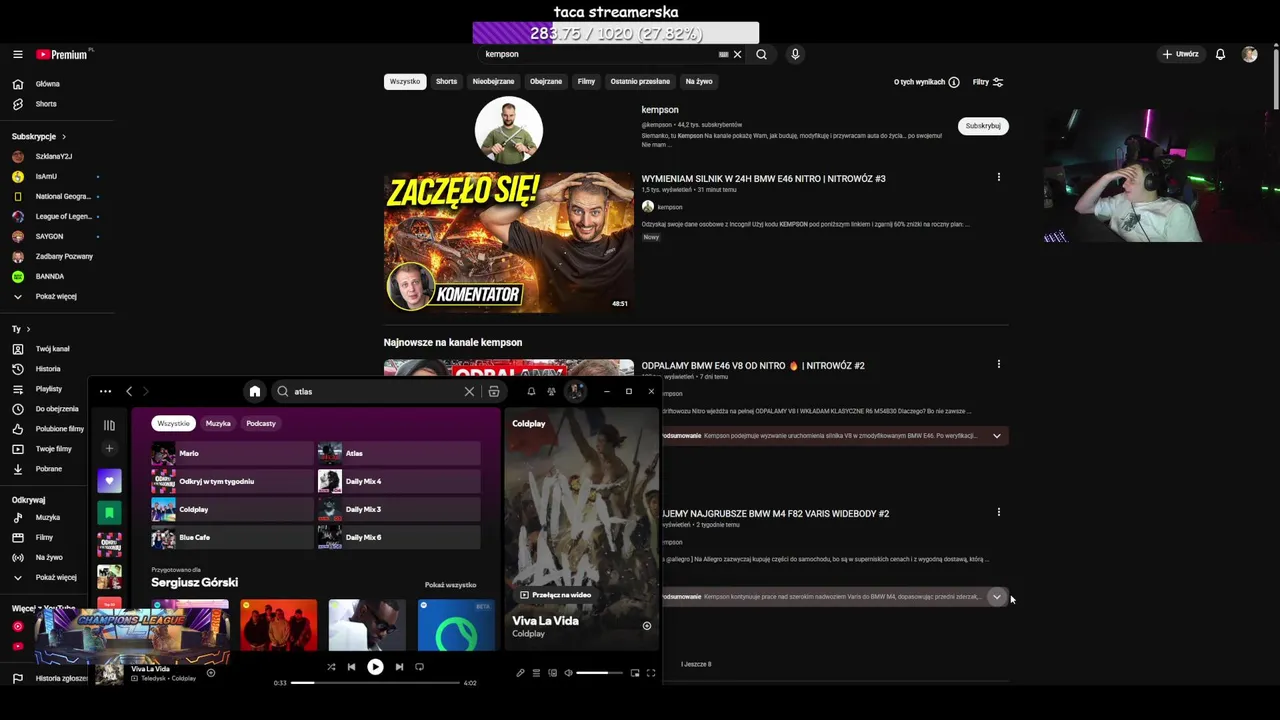This screenshot has height=720, width=1280.
Task: Click Przełącz na wideo in Spotify
Action: tap(555, 595)
